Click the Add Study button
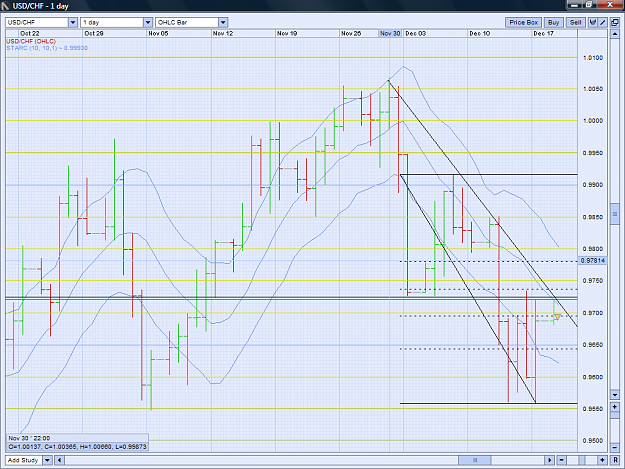The height and width of the screenshot is (469, 625). (23, 460)
